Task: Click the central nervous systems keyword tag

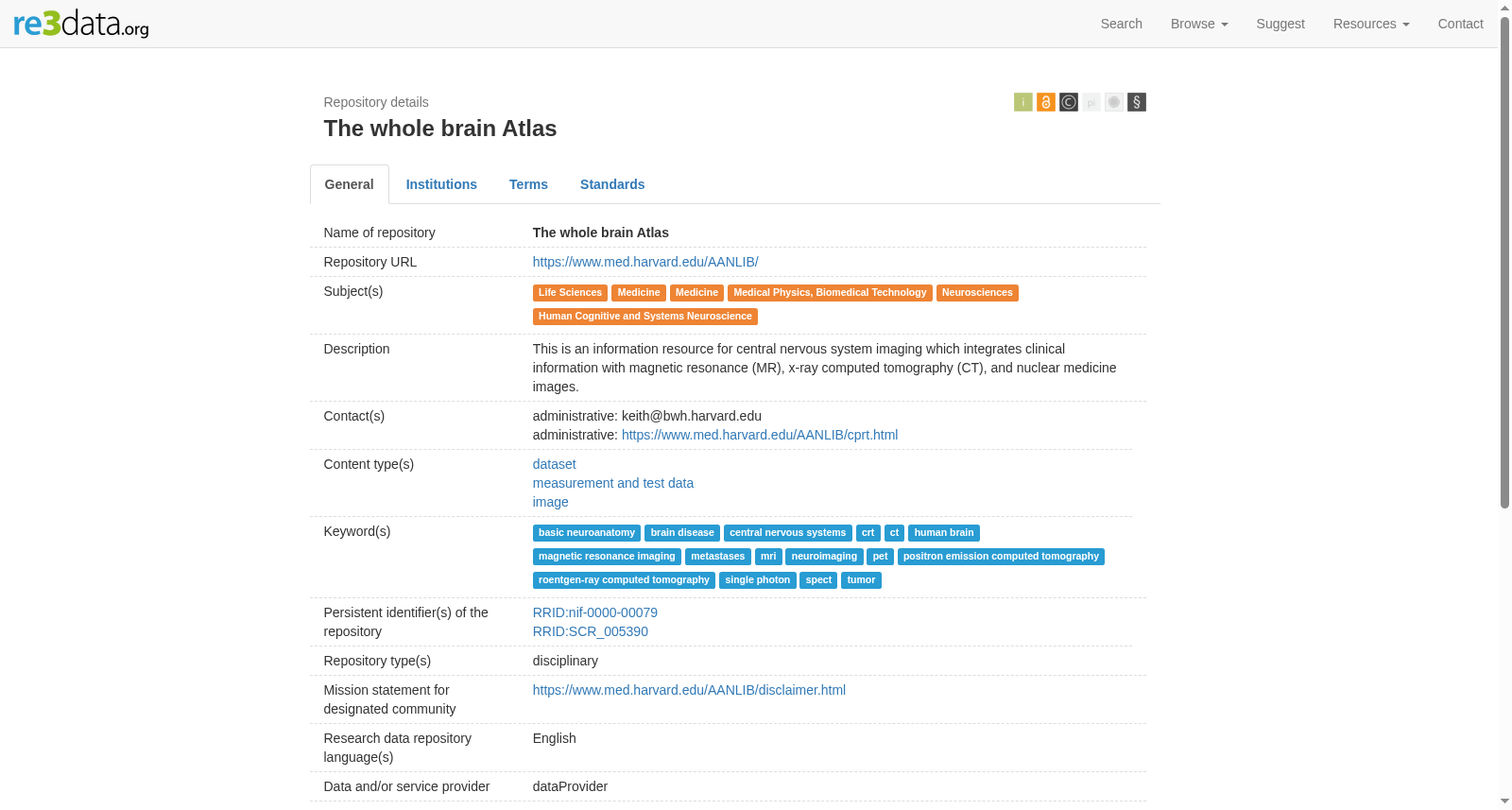Action: click(x=788, y=533)
